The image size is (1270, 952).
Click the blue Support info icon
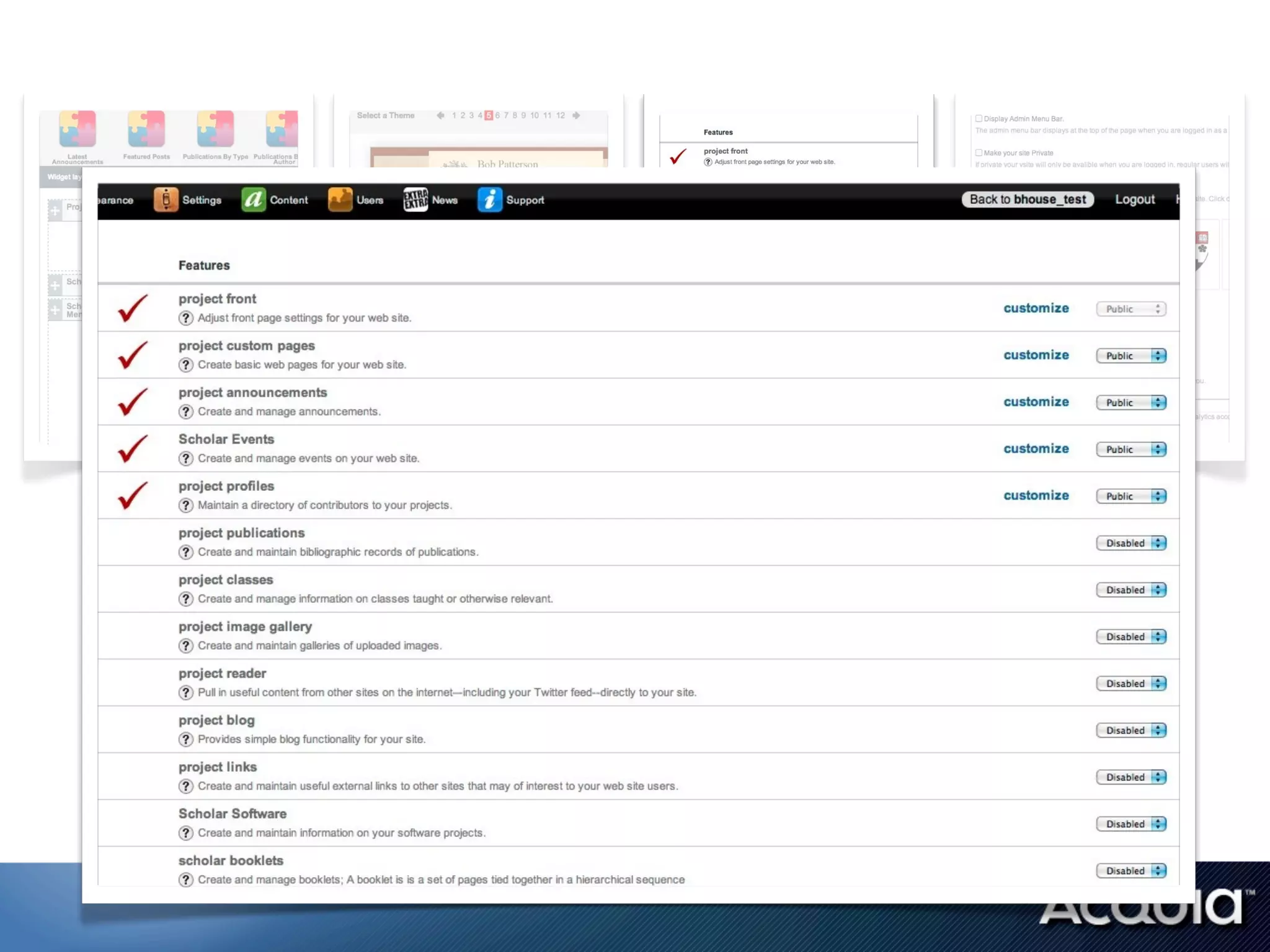tap(489, 200)
